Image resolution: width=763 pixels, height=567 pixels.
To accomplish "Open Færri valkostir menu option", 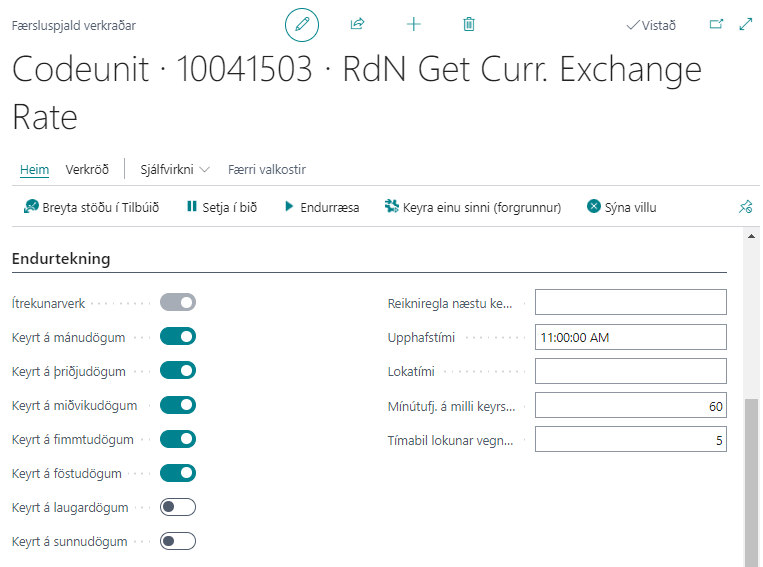I will (267, 169).
